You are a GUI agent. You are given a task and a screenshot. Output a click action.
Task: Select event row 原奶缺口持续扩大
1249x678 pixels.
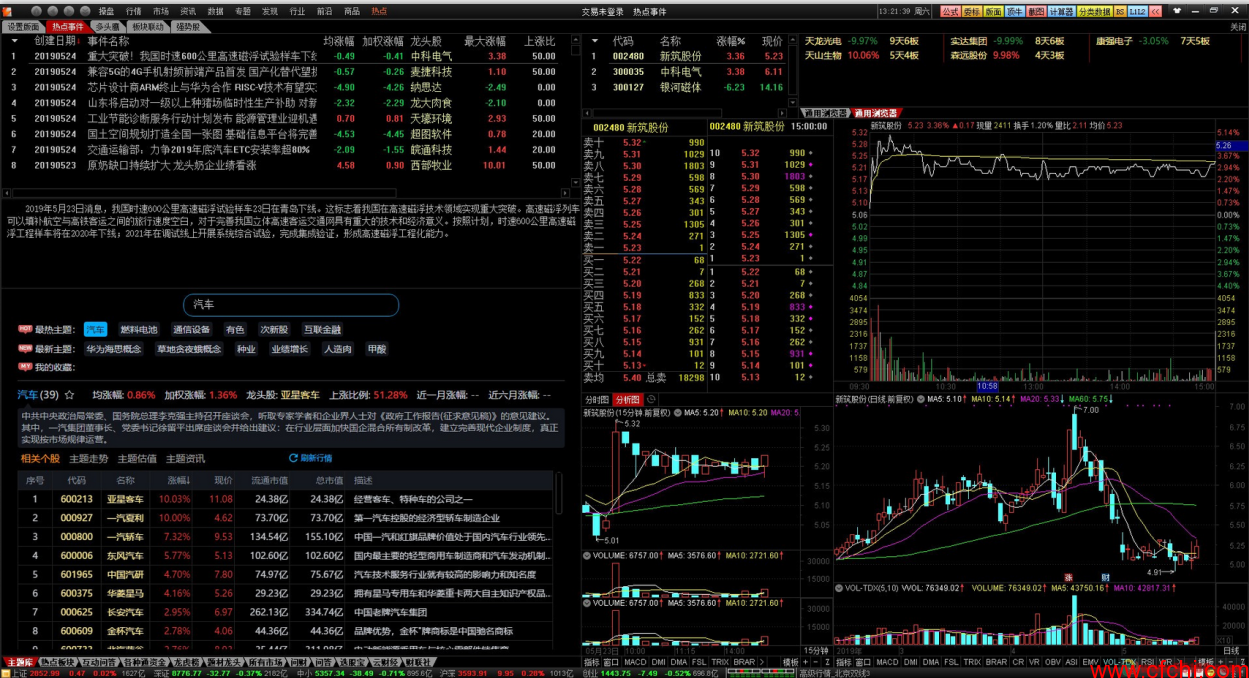click(x=288, y=164)
